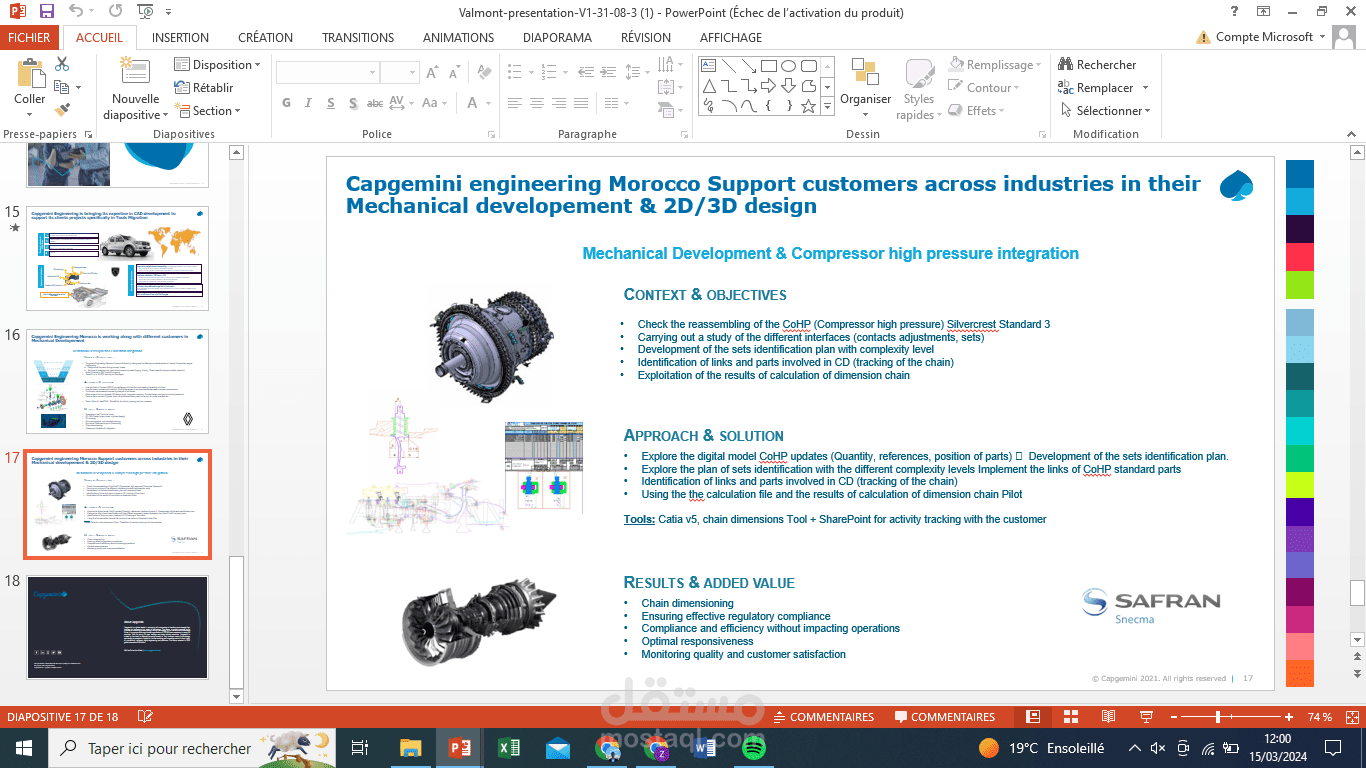Select slide 18 thumbnail
The width and height of the screenshot is (1366, 768).
[118, 630]
